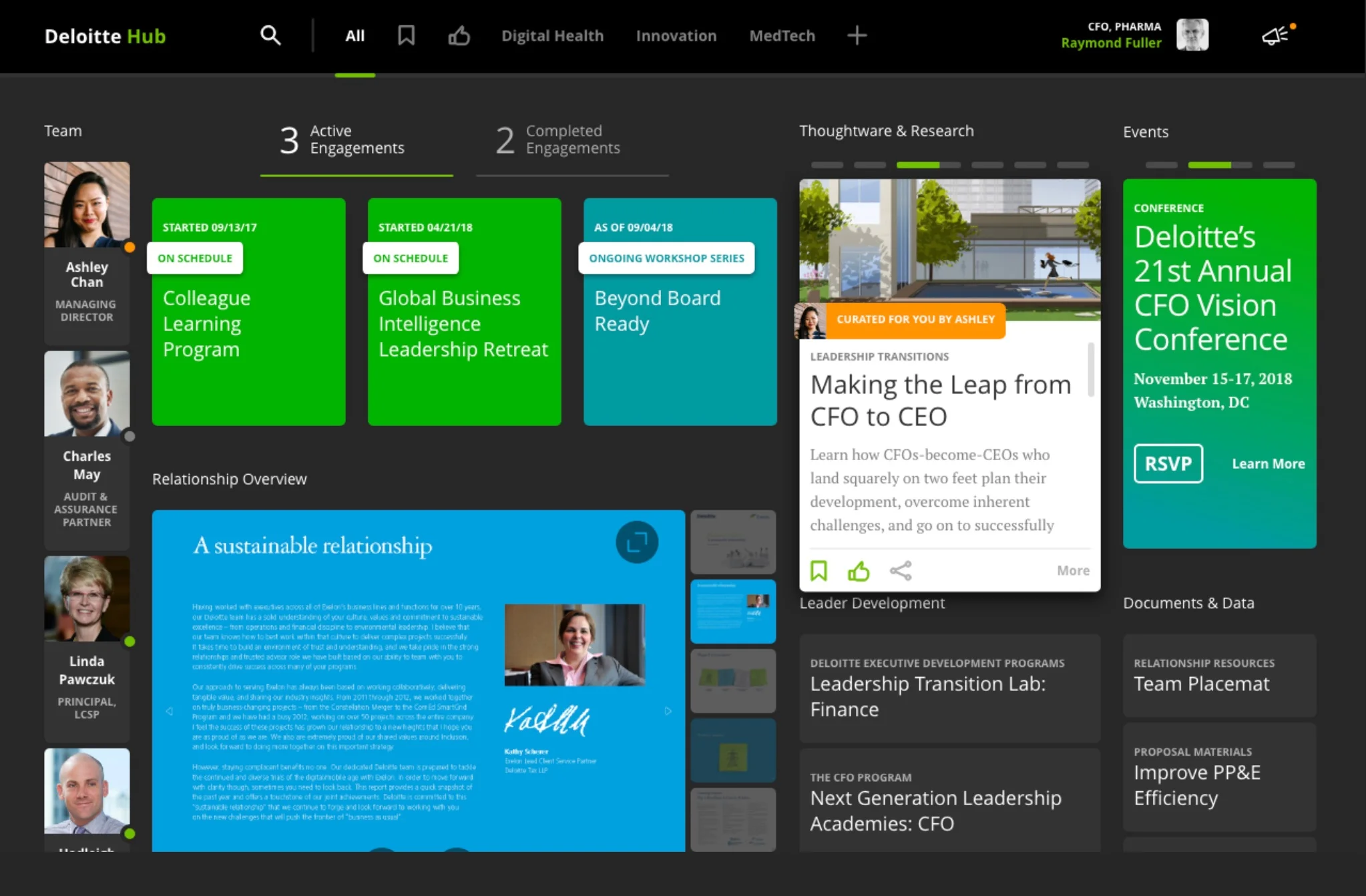This screenshot has height=896, width=1366.
Task: Open Next Generation Leadership Academies: CFO
Action: pos(949,801)
